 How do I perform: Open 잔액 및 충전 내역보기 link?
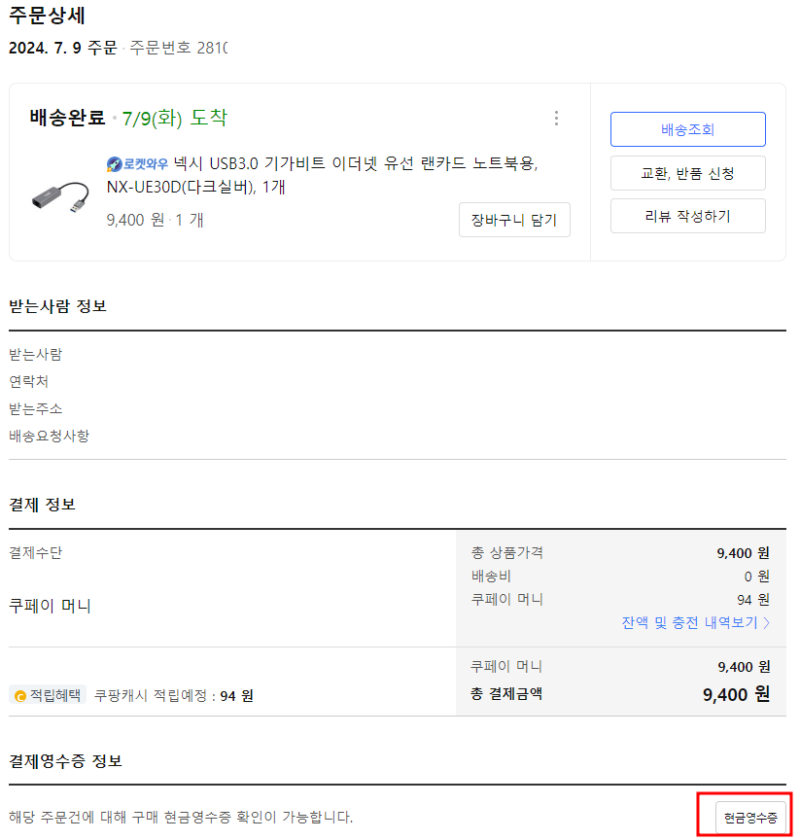(x=690, y=622)
